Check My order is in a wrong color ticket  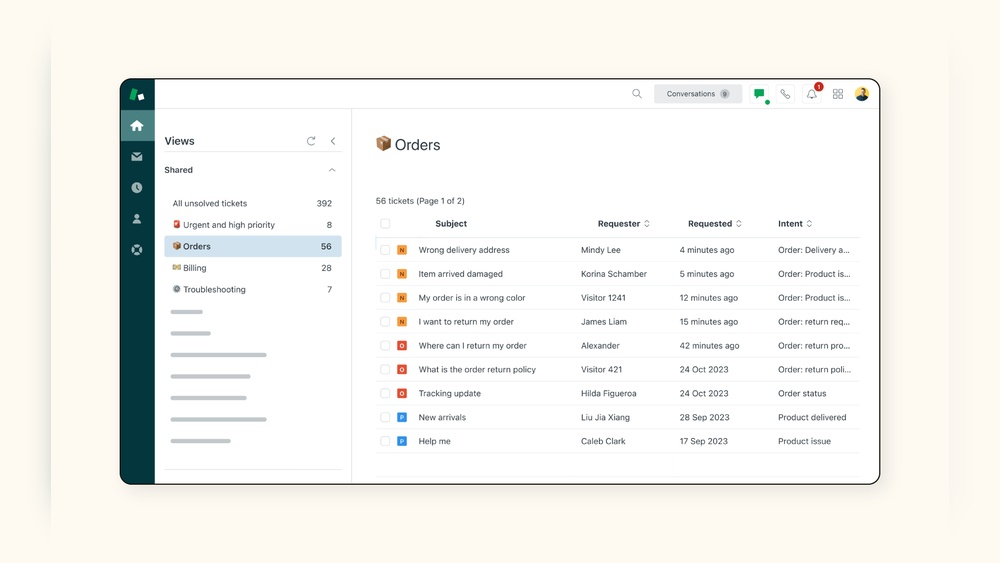pyautogui.click(x=385, y=298)
